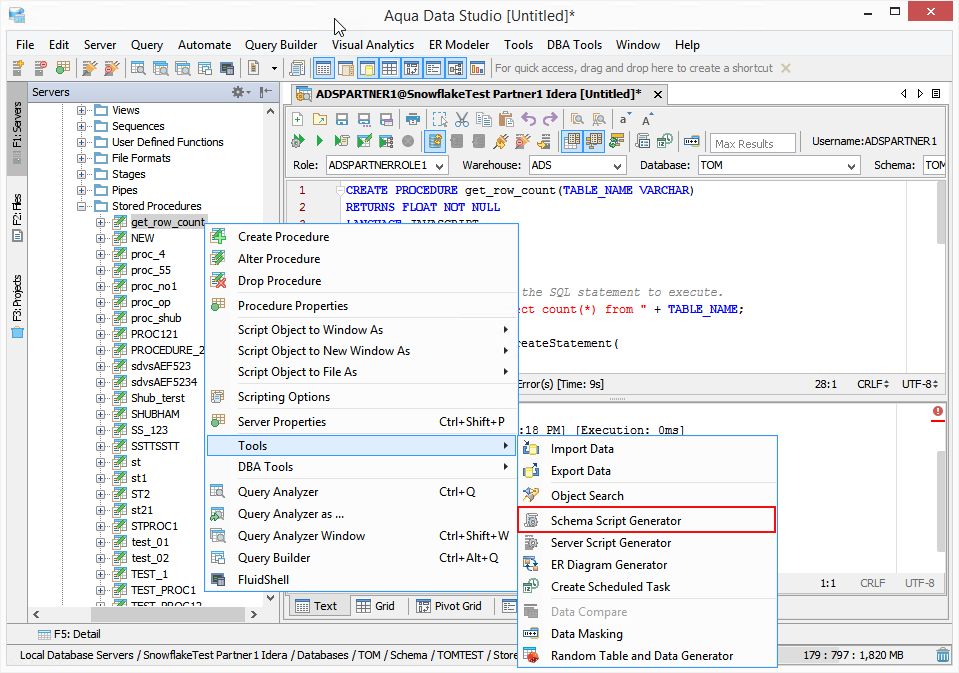Viewport: 959px width, 673px height.
Task: Click the Save floppy disk icon
Action: tap(341, 119)
